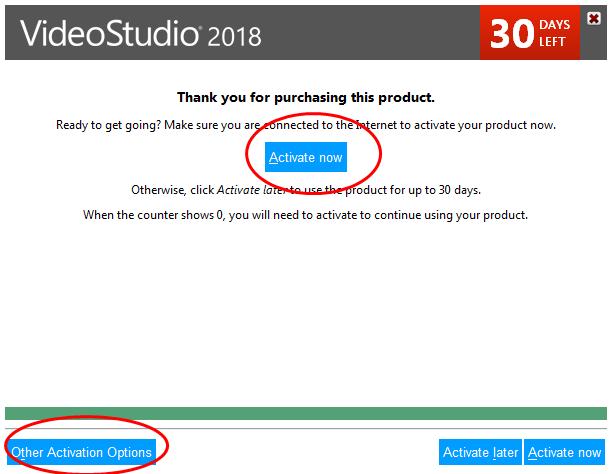Click the italic "Activate later" text in paragraph

tap(254, 190)
